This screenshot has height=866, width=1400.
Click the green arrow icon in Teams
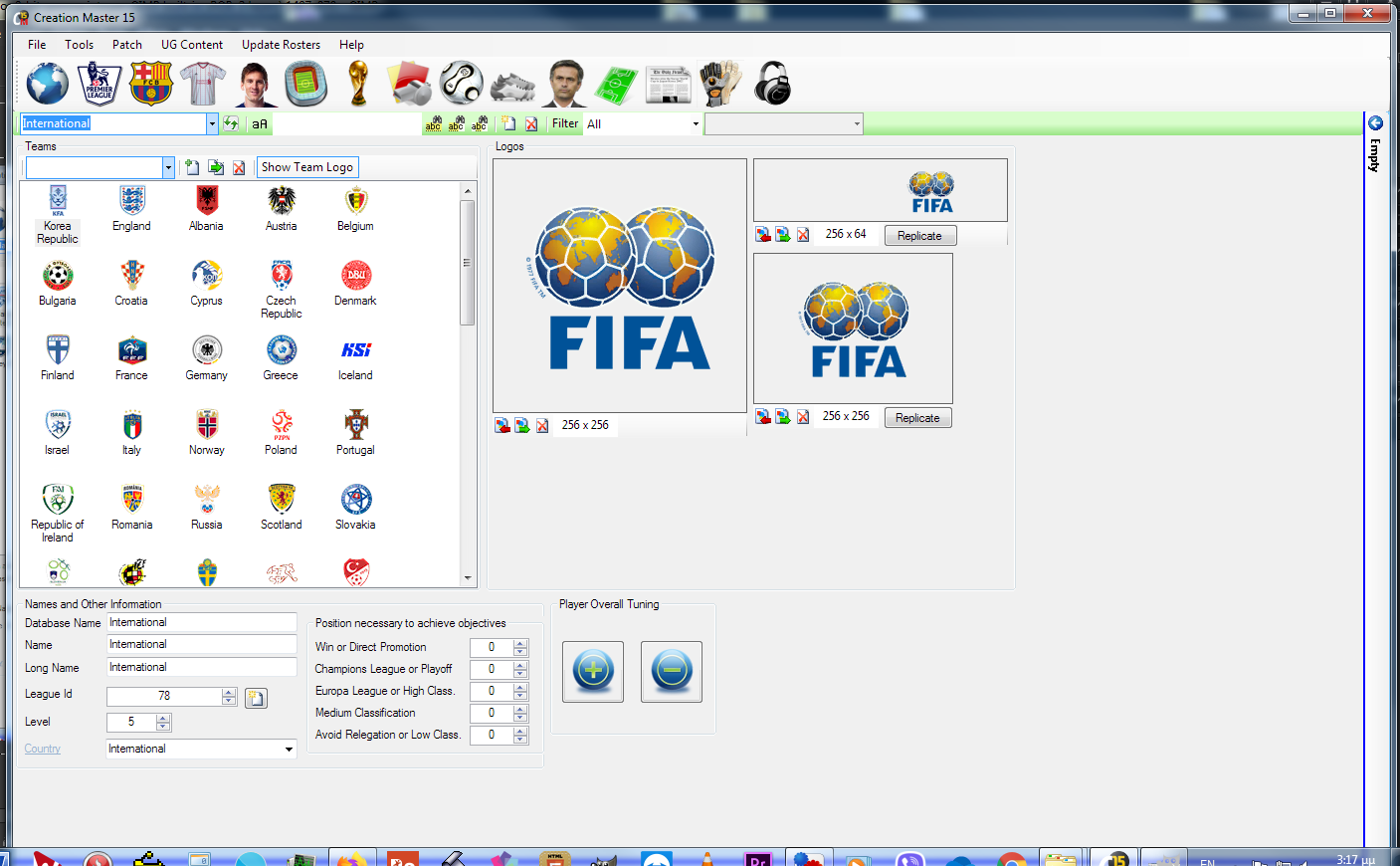pyautogui.click(x=216, y=167)
